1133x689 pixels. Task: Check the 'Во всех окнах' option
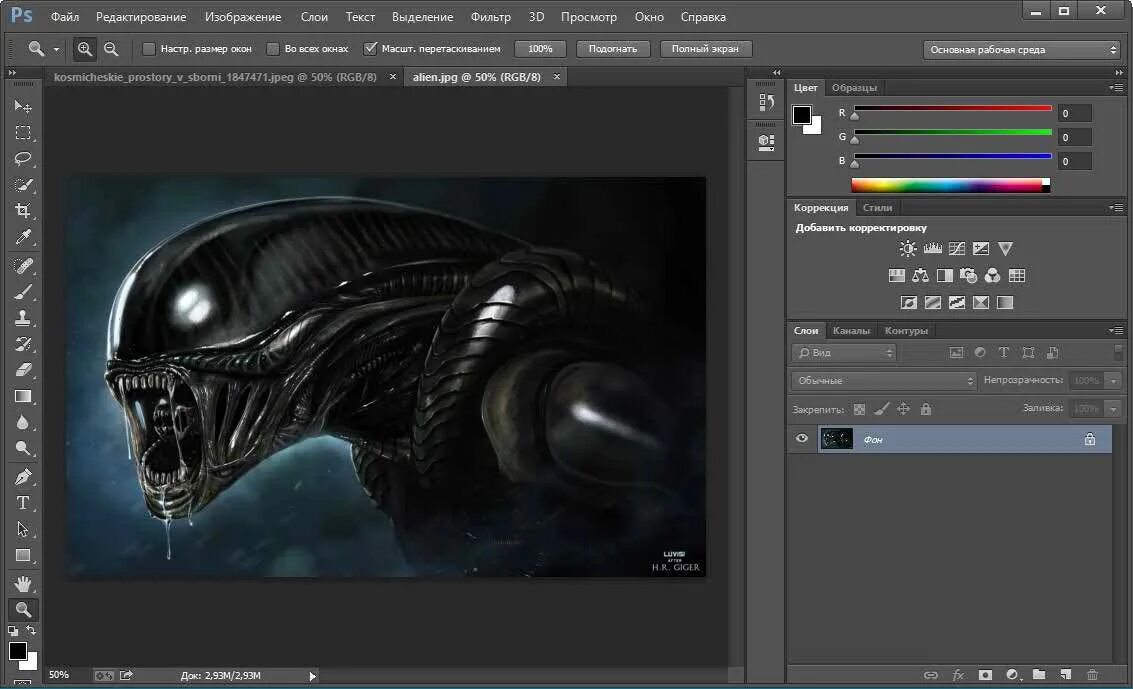273,49
